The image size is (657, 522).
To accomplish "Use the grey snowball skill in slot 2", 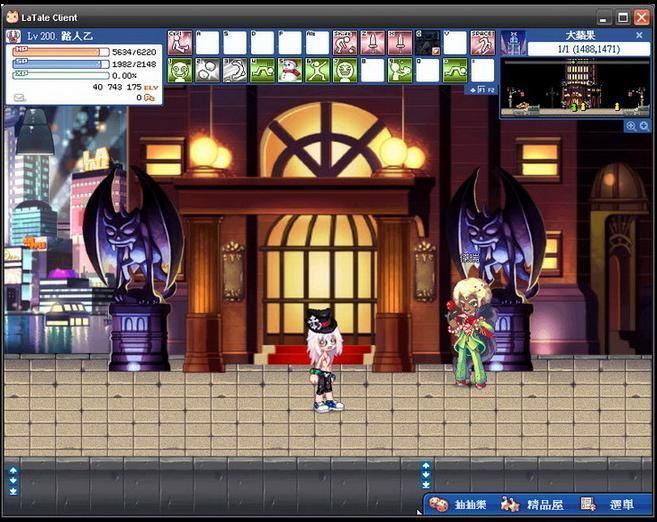I will point(207,70).
